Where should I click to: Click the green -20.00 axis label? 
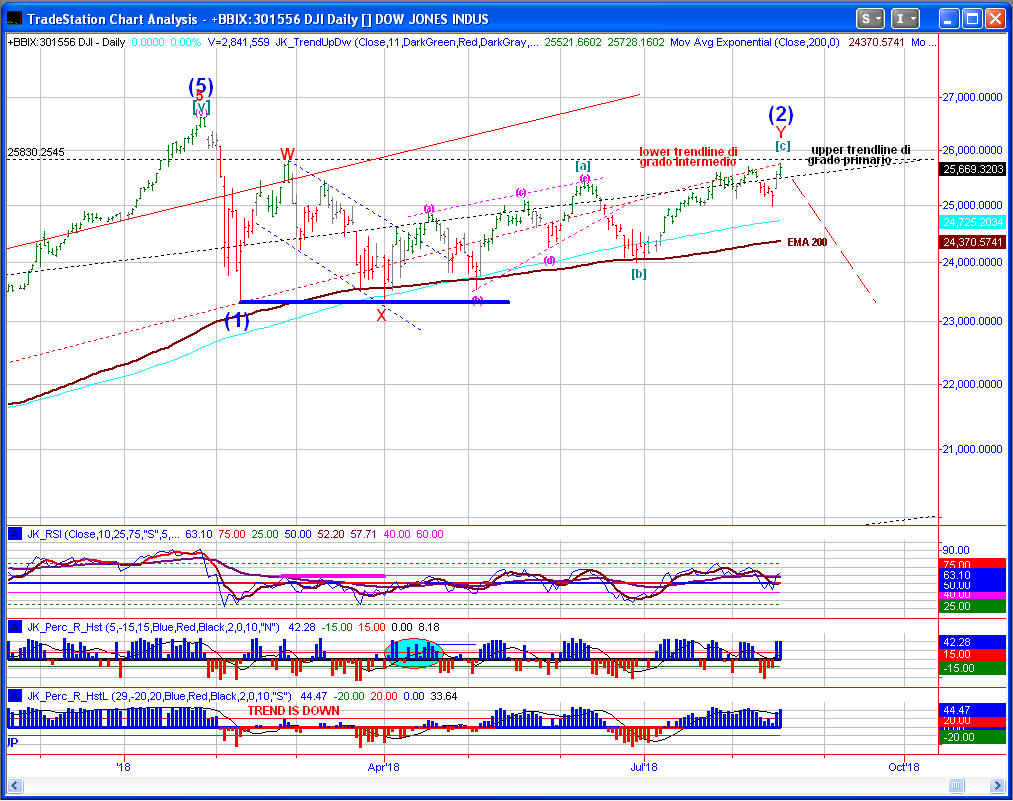pyautogui.click(x=972, y=737)
